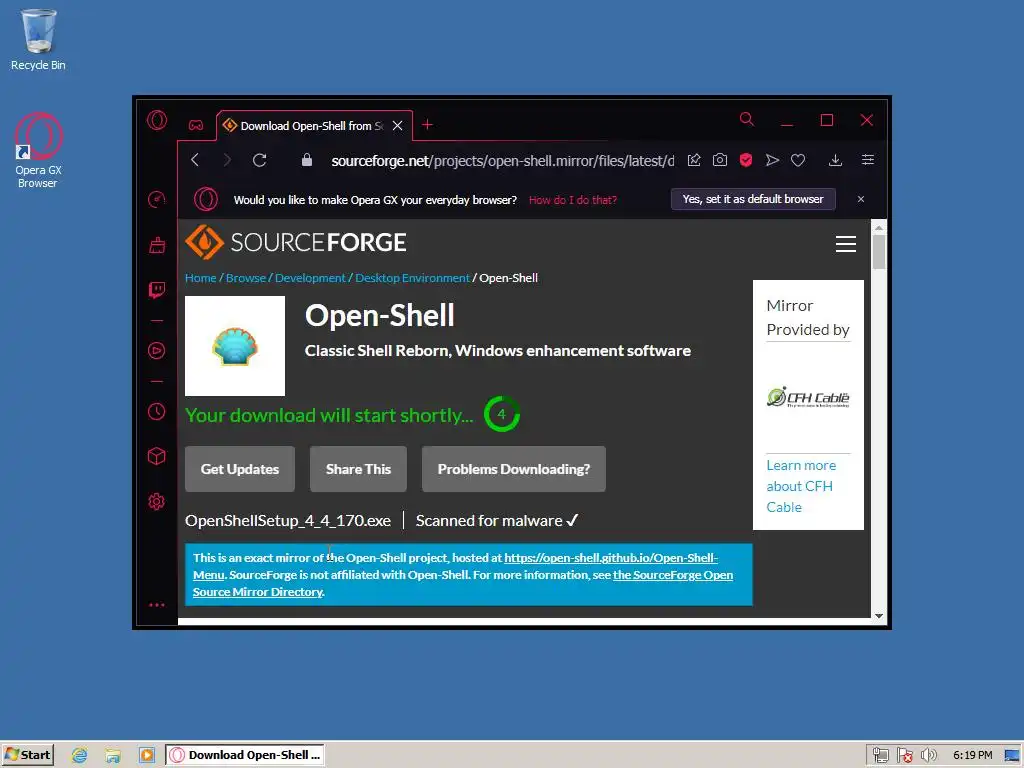Open Extensions cube icon in sidebar

tap(157, 456)
